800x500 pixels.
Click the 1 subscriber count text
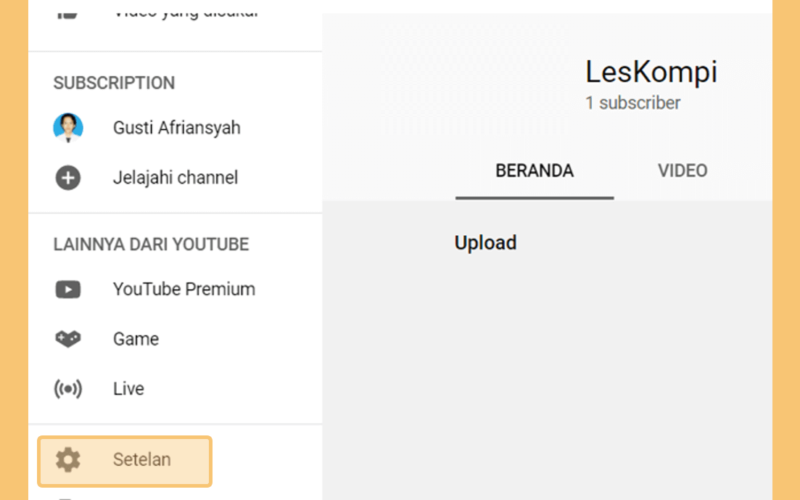[633, 104]
